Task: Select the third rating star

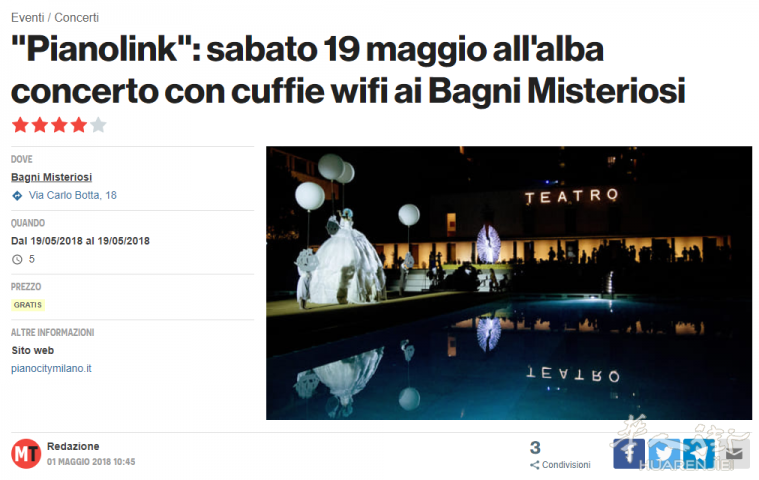Action: click(x=59, y=125)
